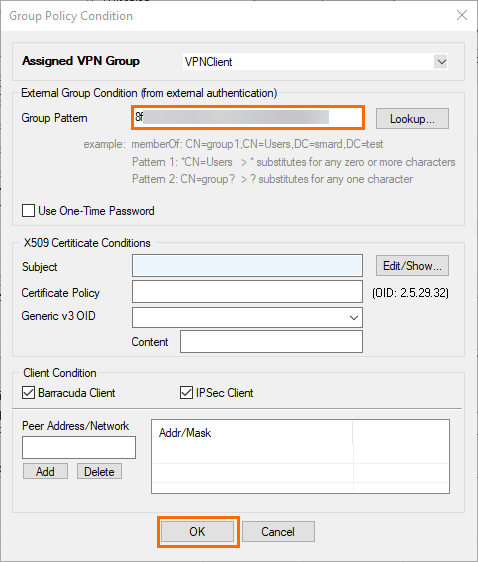Uncheck the IPSec Client checkbox
The width and height of the screenshot is (478, 562).
(x=186, y=393)
